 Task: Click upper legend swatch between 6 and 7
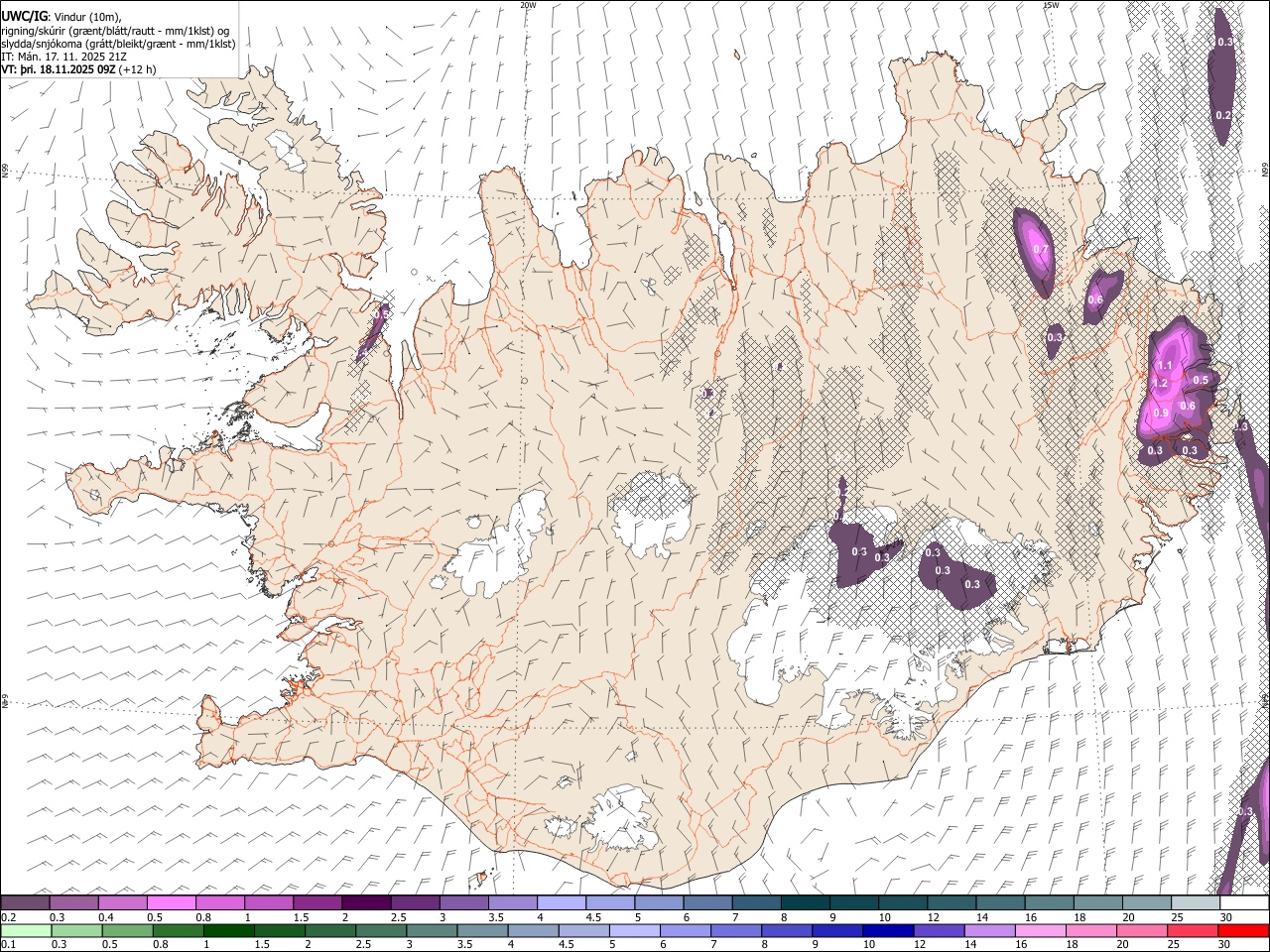[706, 903]
